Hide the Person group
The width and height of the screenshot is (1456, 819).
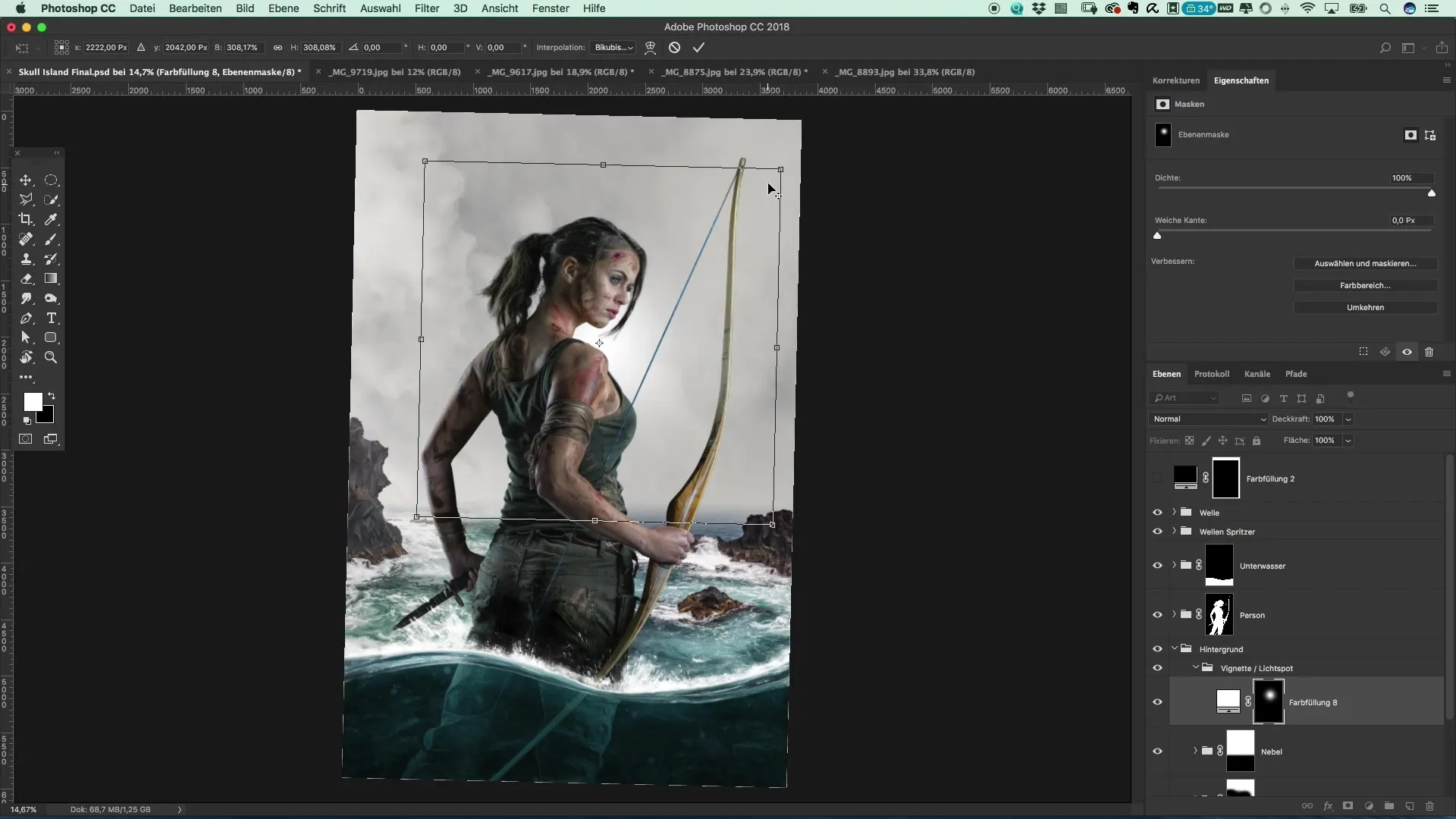coord(1157,615)
